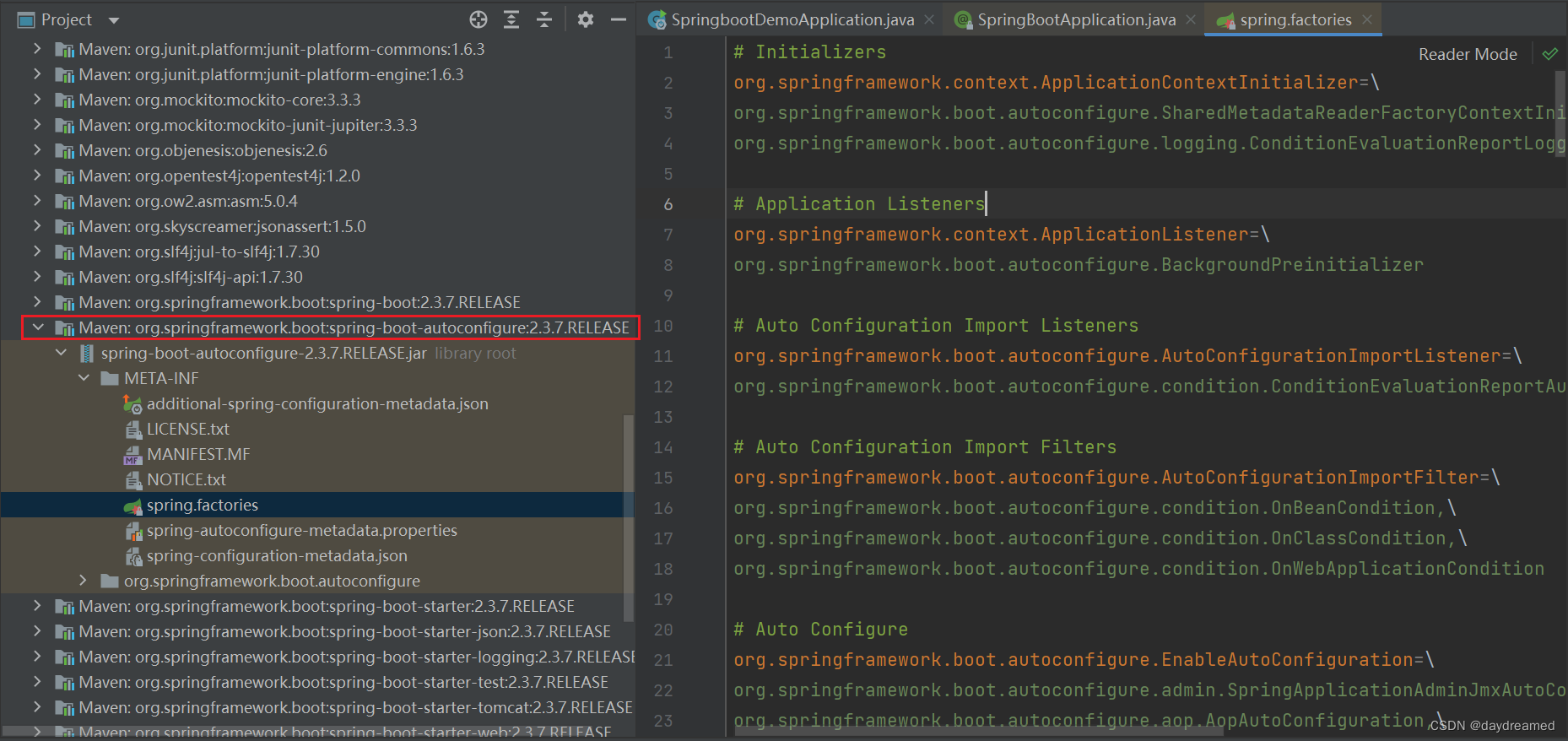Click the '# Initializers' comment on line 1
This screenshot has height=741, width=1568.
809,52
